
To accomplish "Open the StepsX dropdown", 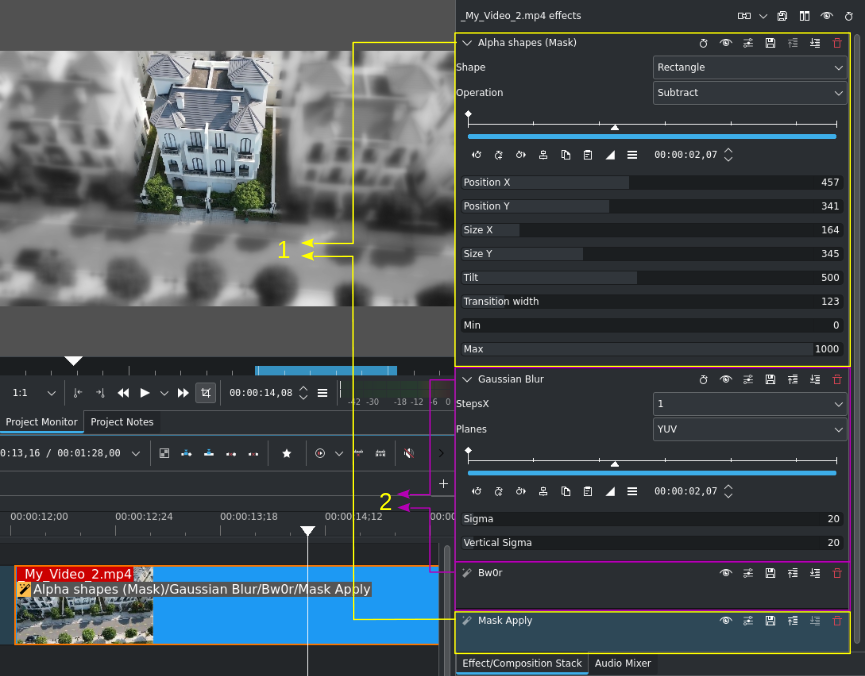I will (x=749, y=404).
